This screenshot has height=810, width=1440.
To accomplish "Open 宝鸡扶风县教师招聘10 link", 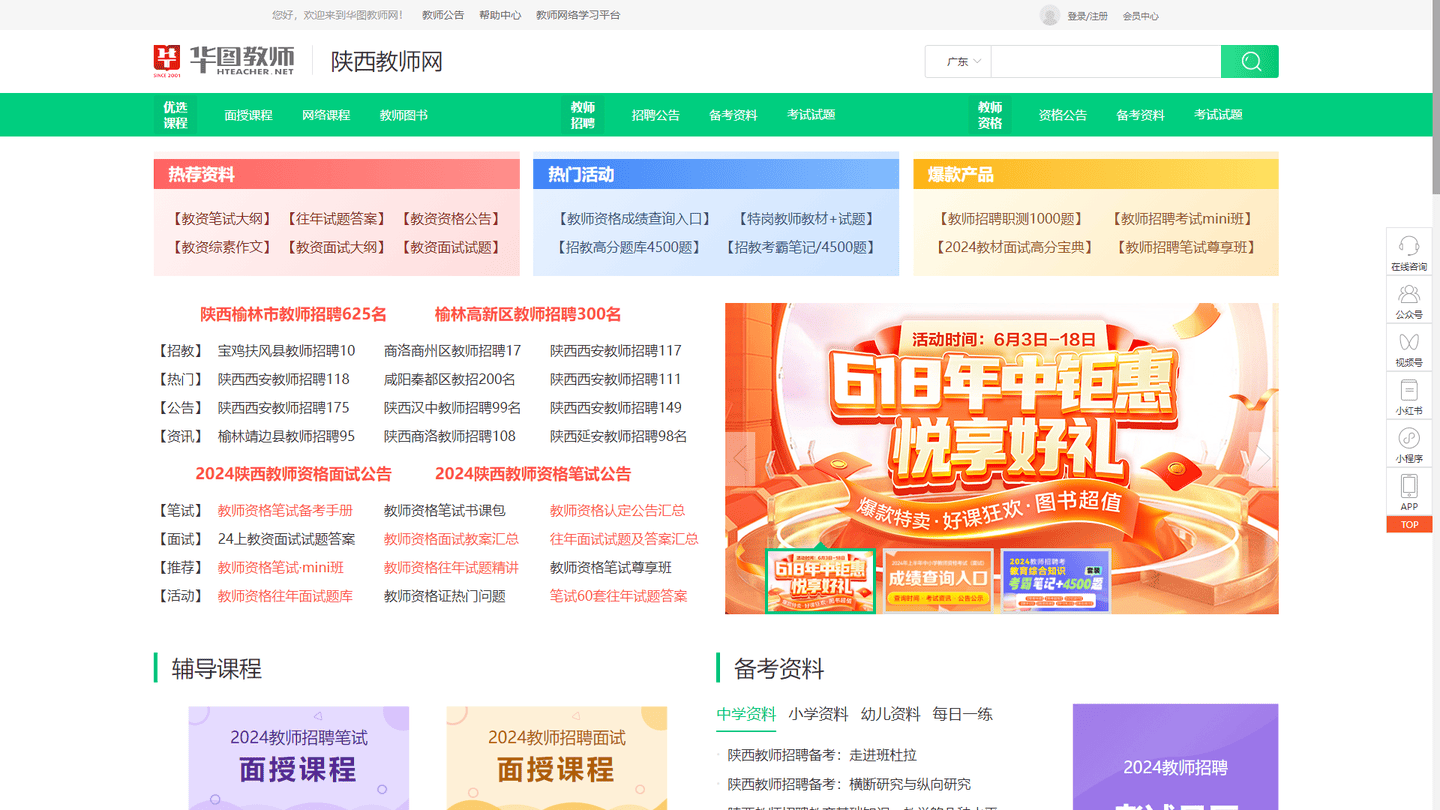I will 287,351.
